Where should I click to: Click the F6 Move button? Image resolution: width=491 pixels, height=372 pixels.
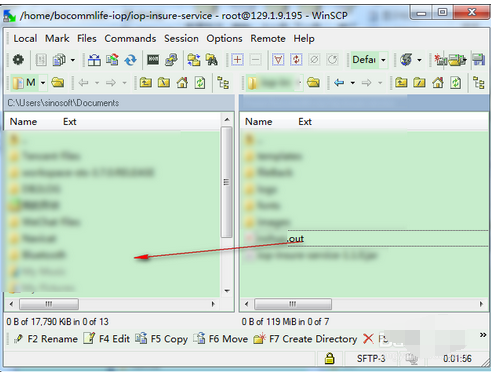pos(220,339)
